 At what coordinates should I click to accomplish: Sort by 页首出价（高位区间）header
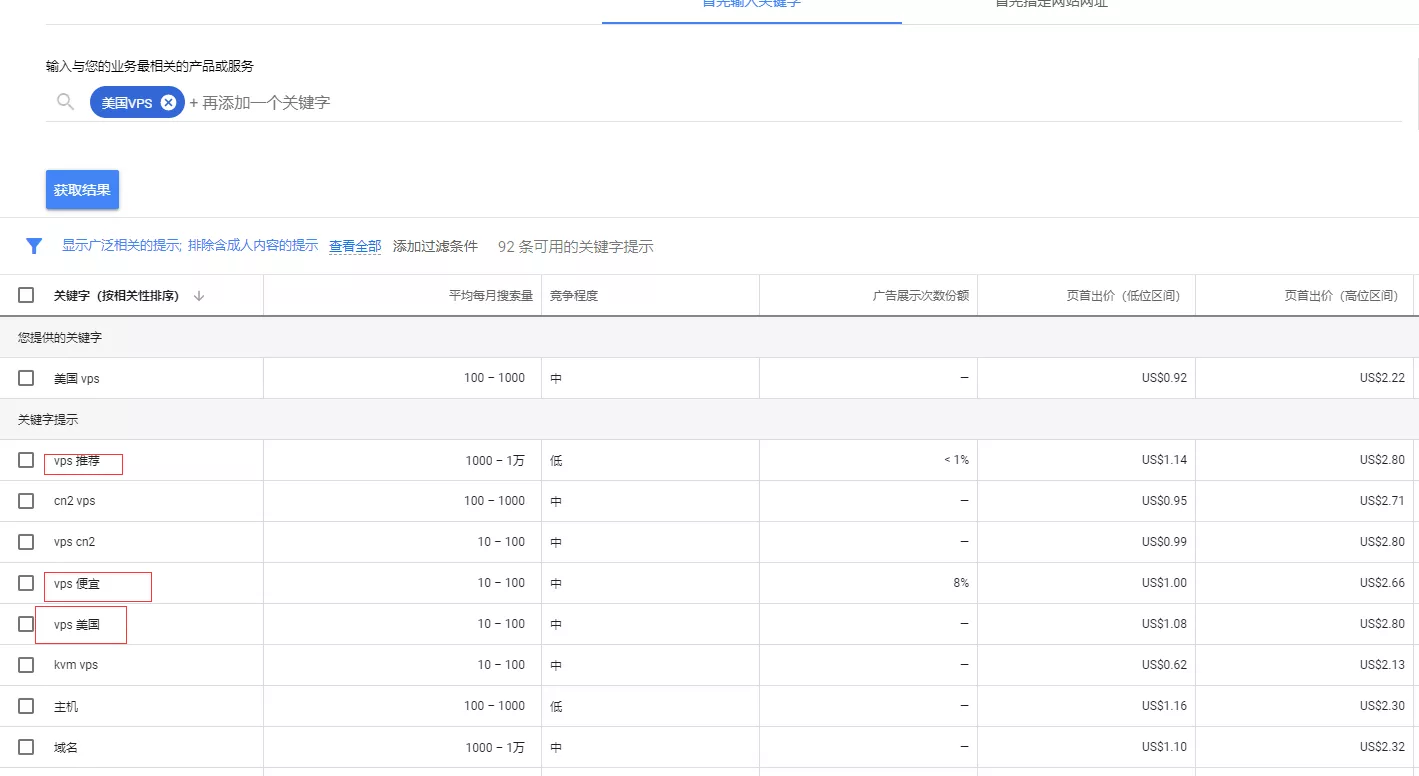(x=1341, y=296)
